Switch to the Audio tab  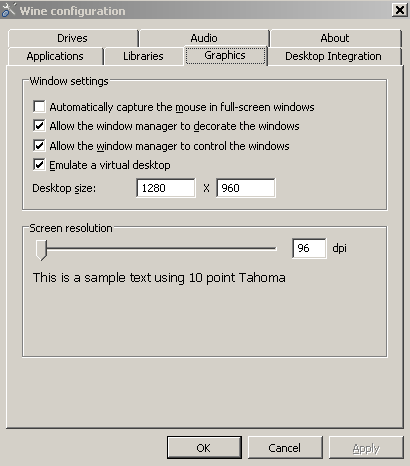(x=204, y=38)
